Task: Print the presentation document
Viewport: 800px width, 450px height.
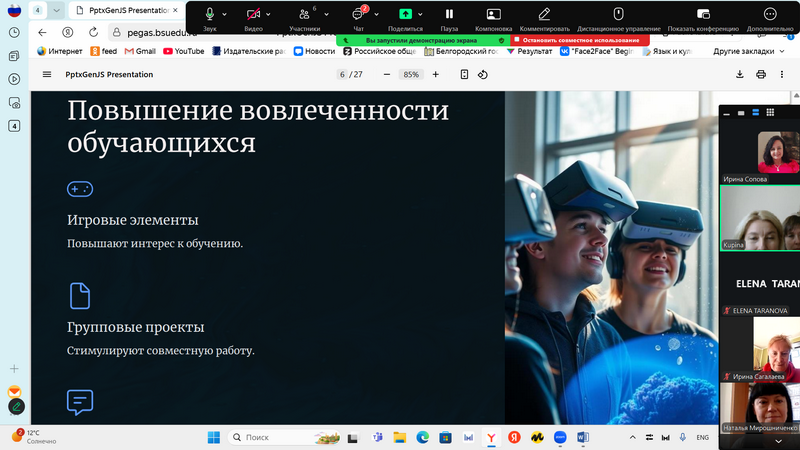Action: [x=761, y=74]
